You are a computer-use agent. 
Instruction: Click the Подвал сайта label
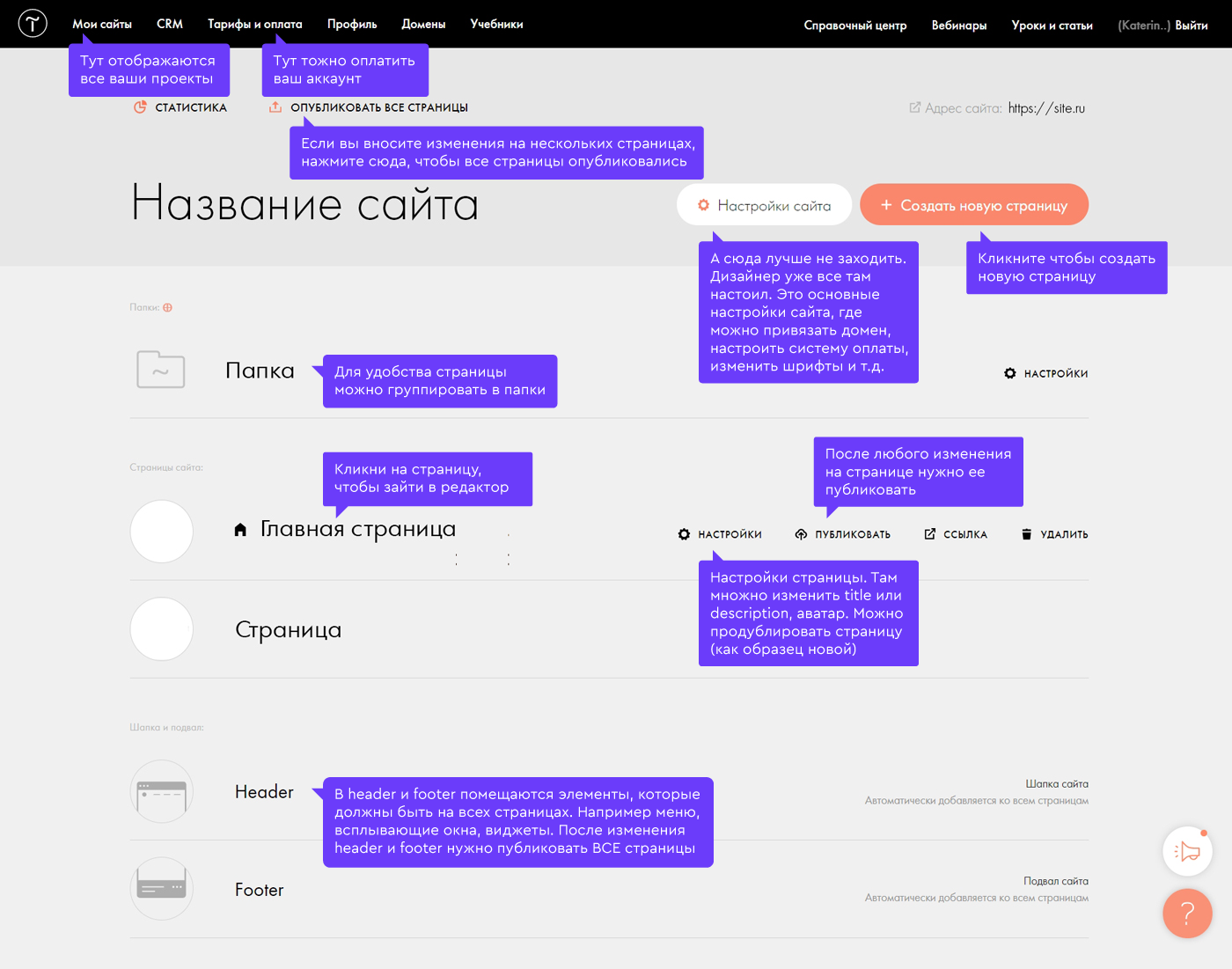click(x=1056, y=881)
